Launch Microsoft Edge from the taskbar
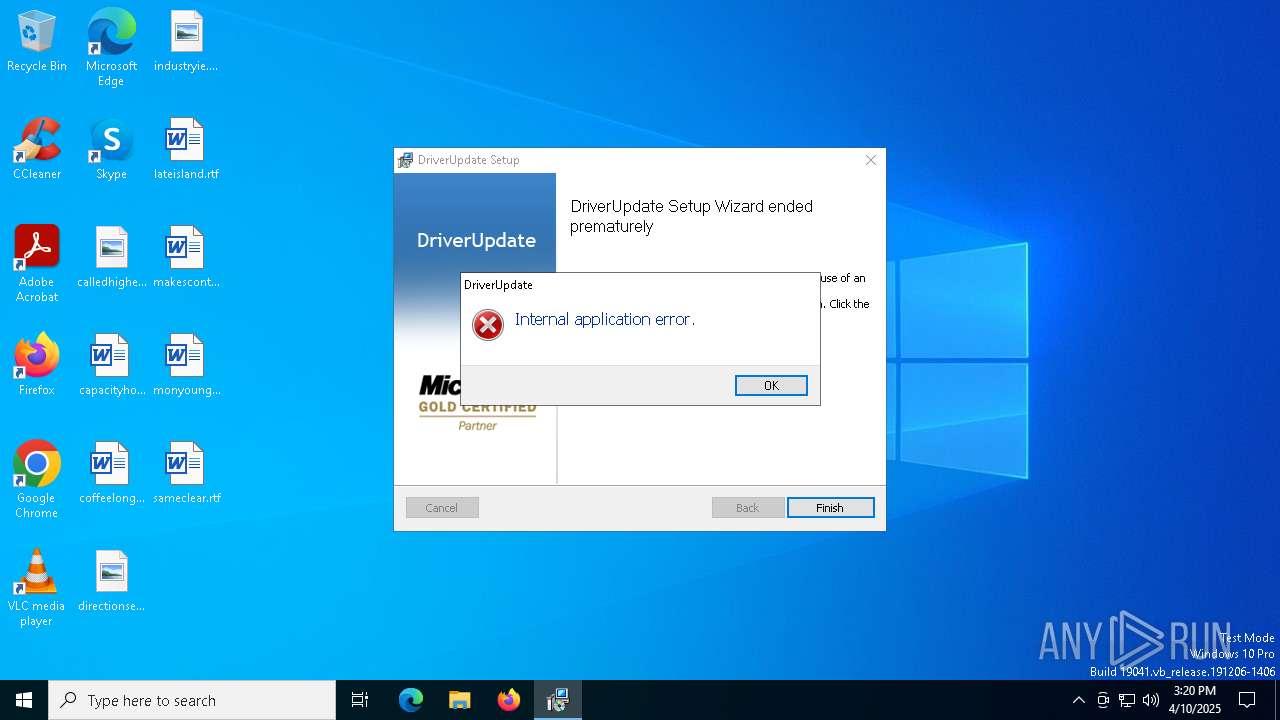The width and height of the screenshot is (1280, 720). [411, 700]
